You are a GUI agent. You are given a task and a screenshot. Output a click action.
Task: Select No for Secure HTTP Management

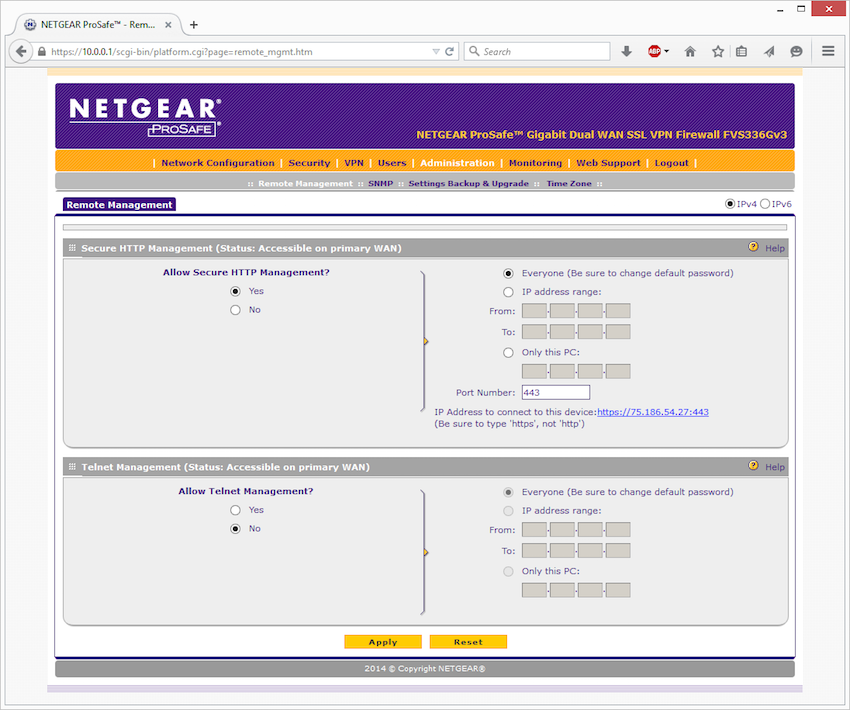(235, 310)
